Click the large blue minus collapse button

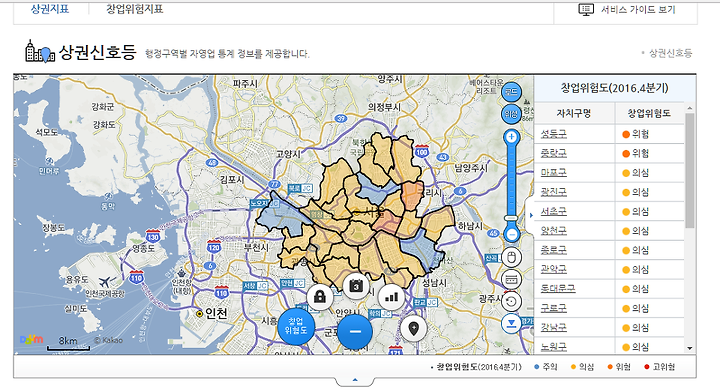(355, 331)
